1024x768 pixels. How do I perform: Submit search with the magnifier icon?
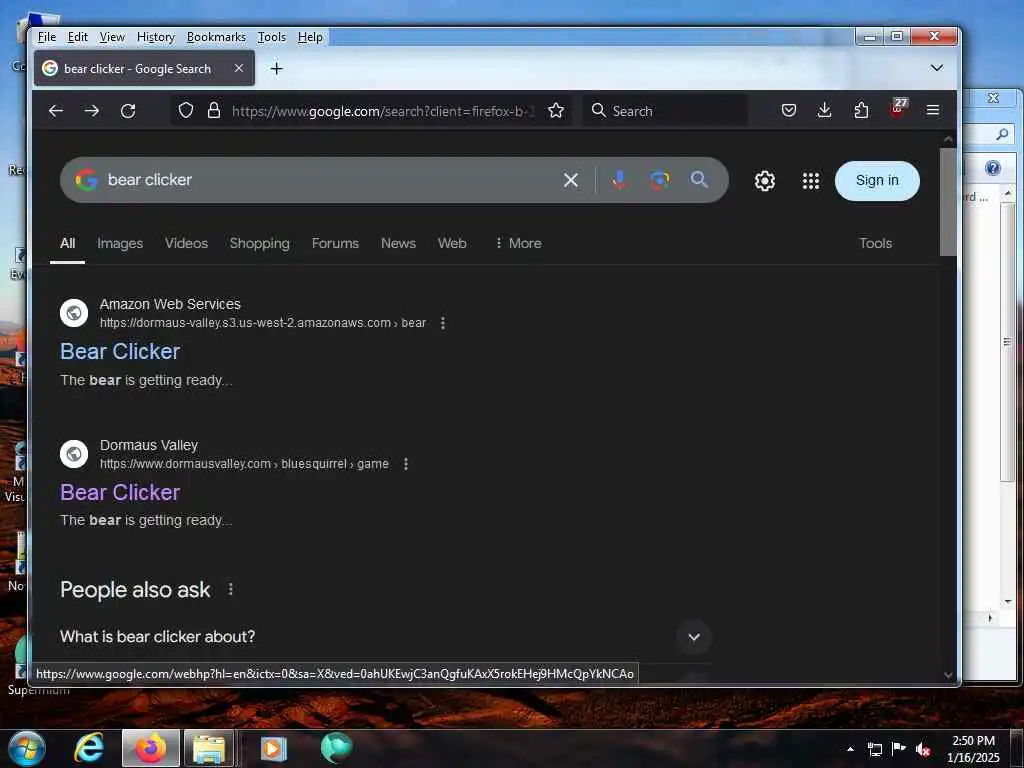click(x=699, y=180)
